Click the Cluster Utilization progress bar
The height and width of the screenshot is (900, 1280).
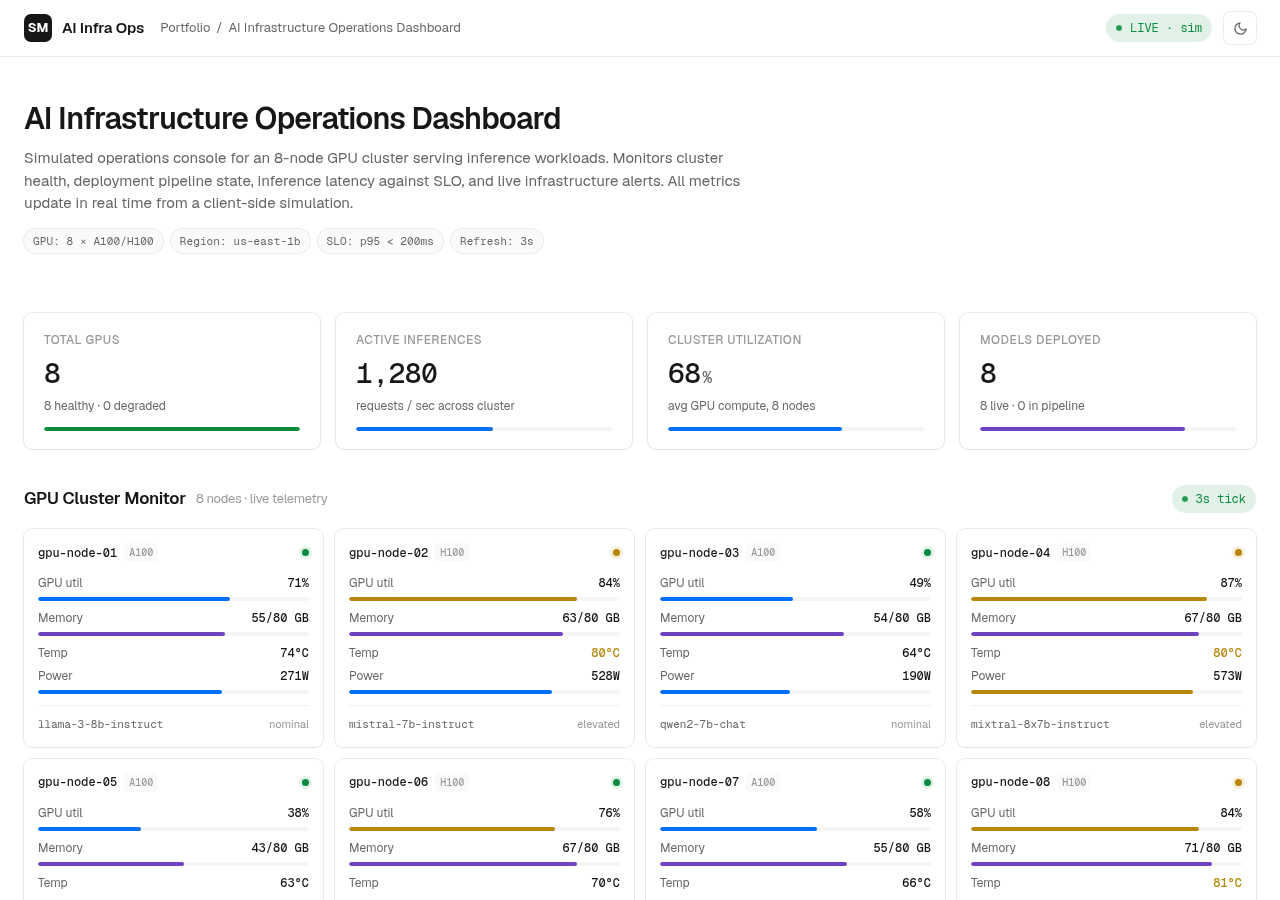pyautogui.click(x=796, y=429)
